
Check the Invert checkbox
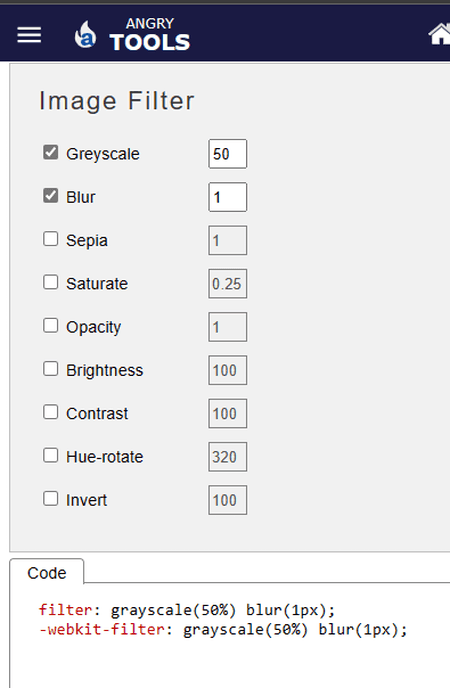coord(50,498)
